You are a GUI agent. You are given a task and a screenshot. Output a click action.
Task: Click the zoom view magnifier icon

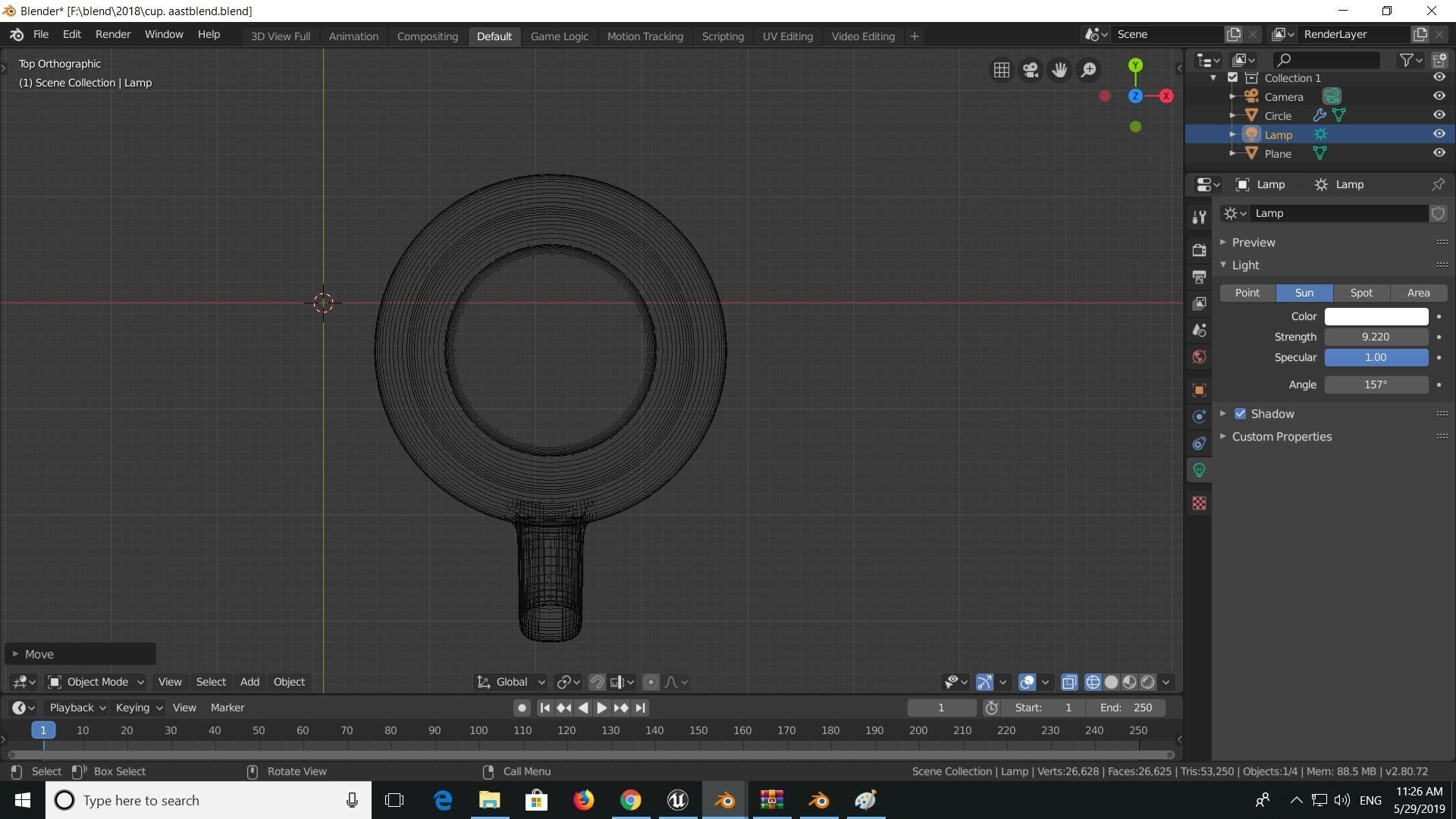pos(1088,70)
